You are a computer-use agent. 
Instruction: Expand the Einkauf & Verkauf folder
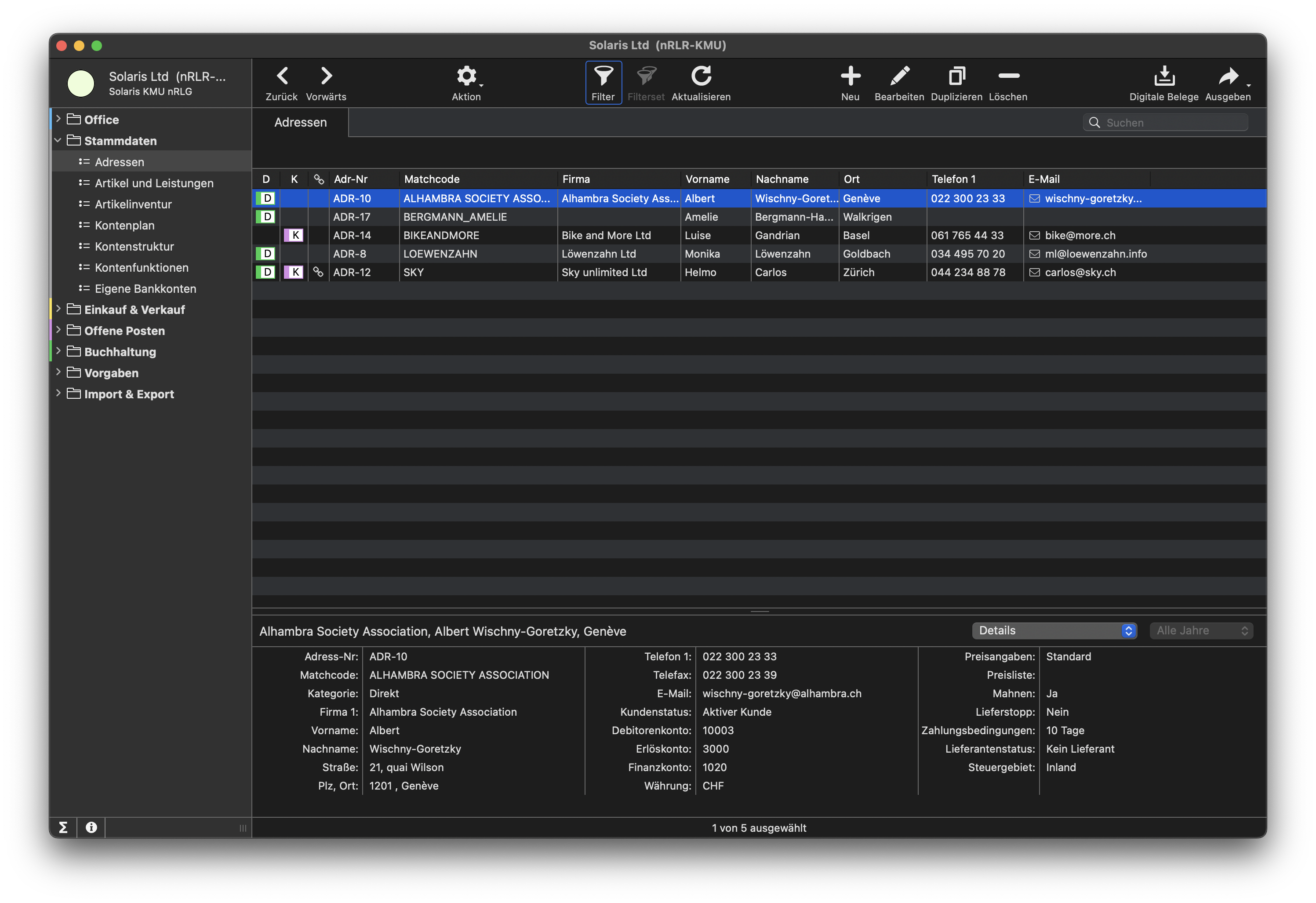tap(58, 309)
